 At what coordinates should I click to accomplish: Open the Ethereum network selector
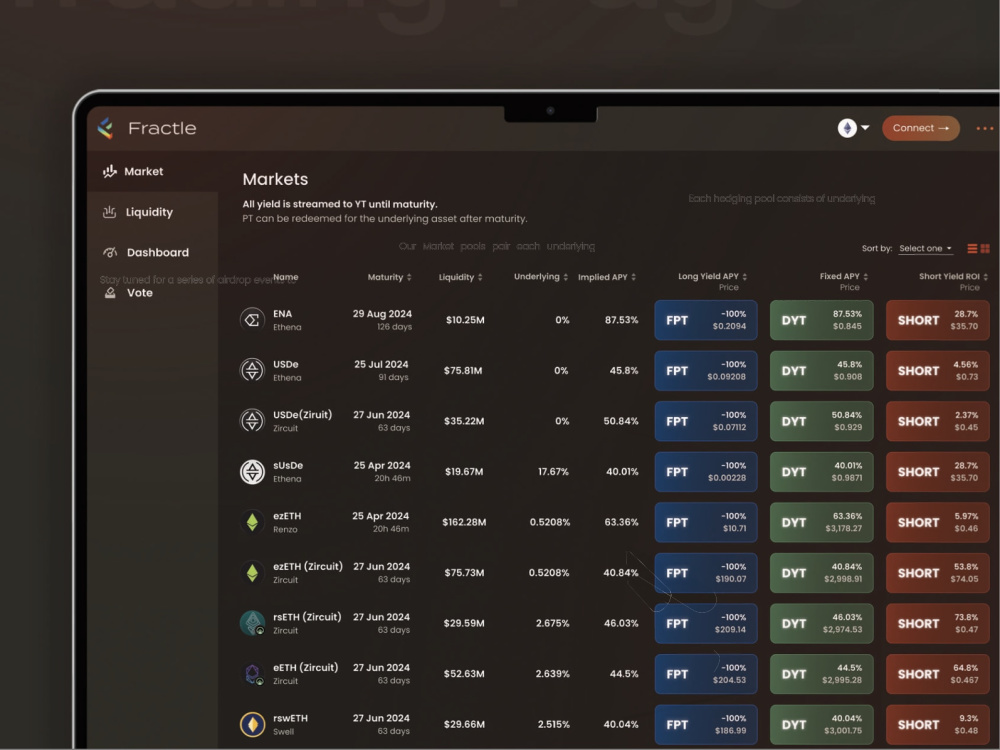[853, 128]
